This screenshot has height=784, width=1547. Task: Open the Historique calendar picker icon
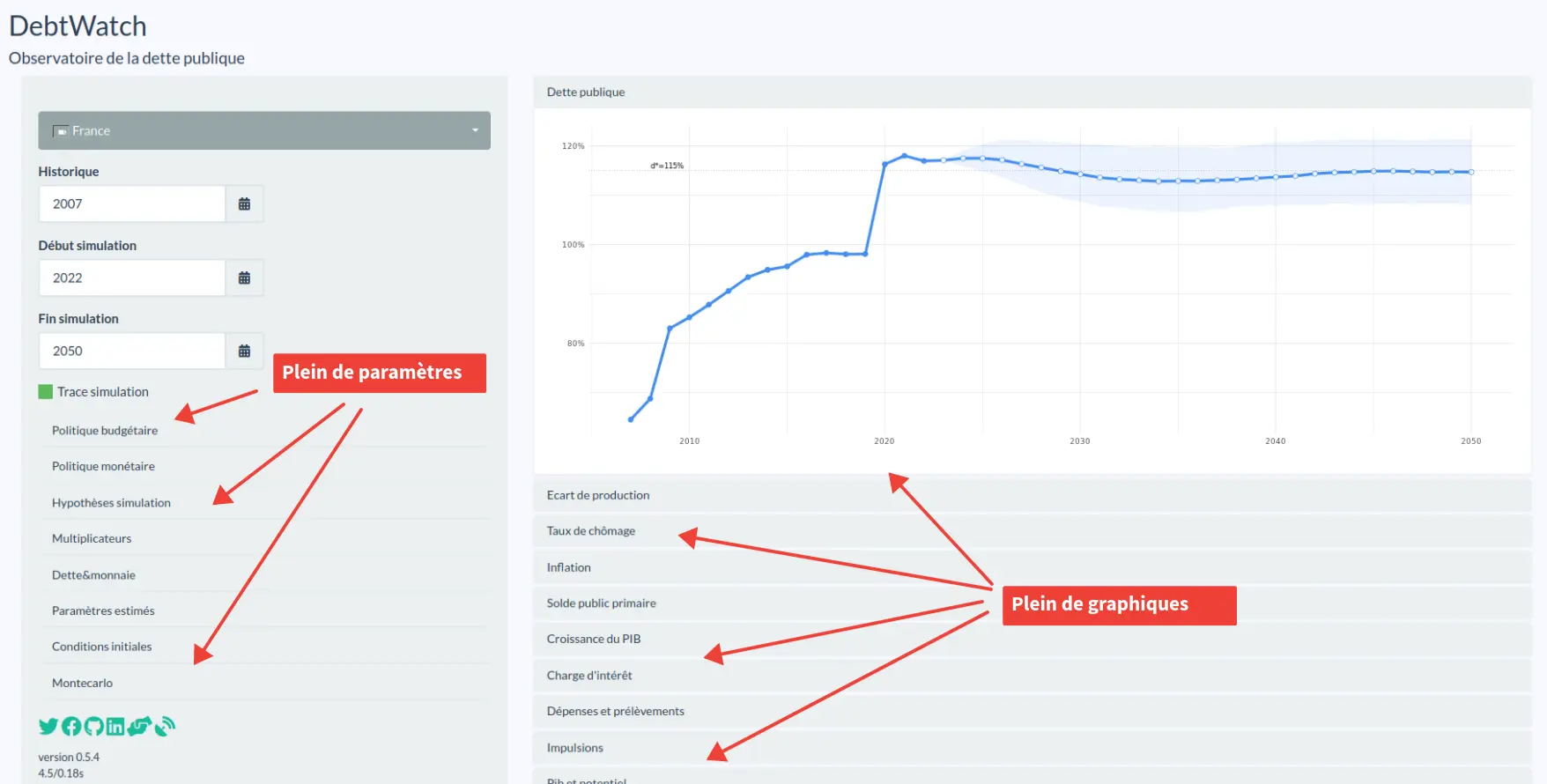[244, 203]
